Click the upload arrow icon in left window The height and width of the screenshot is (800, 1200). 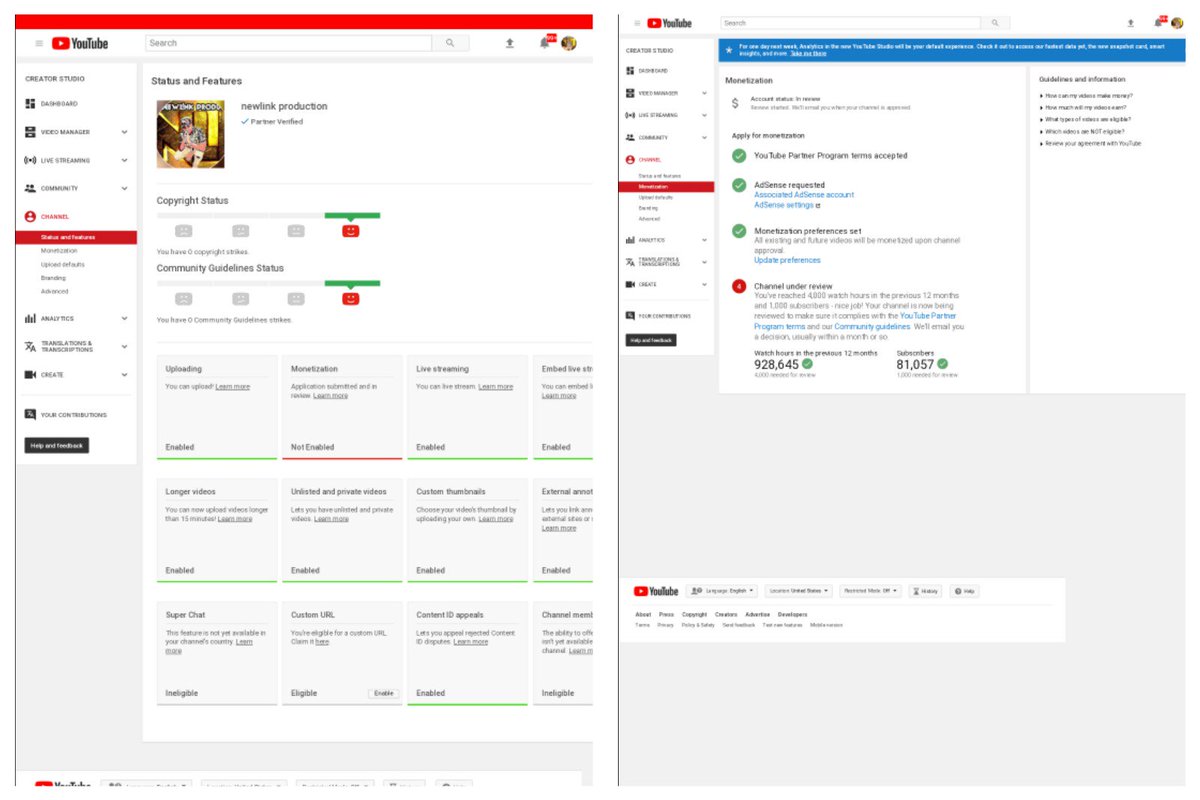pos(510,43)
